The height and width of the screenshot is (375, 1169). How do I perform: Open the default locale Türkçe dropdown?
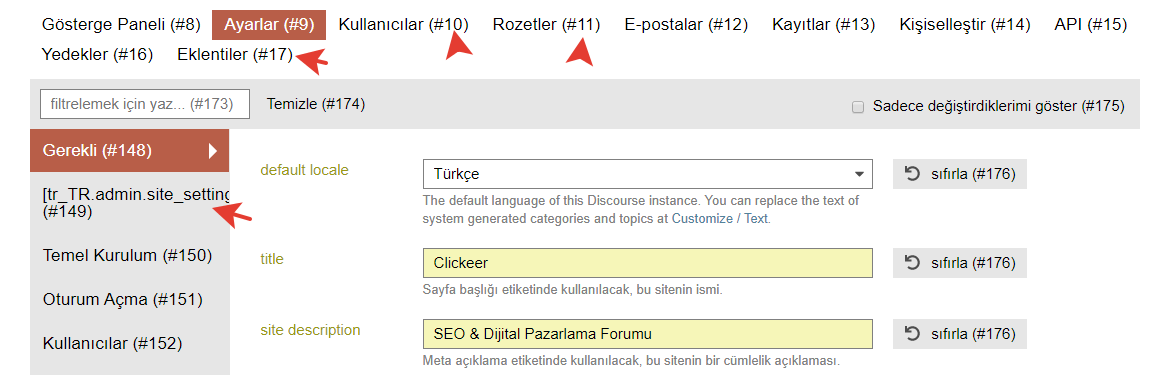tap(647, 174)
